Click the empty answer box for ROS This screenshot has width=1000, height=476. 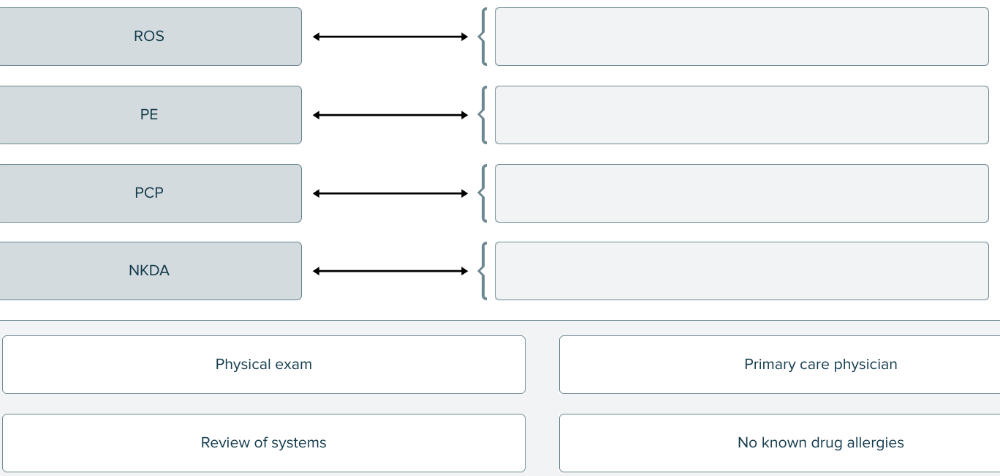[x=741, y=37]
